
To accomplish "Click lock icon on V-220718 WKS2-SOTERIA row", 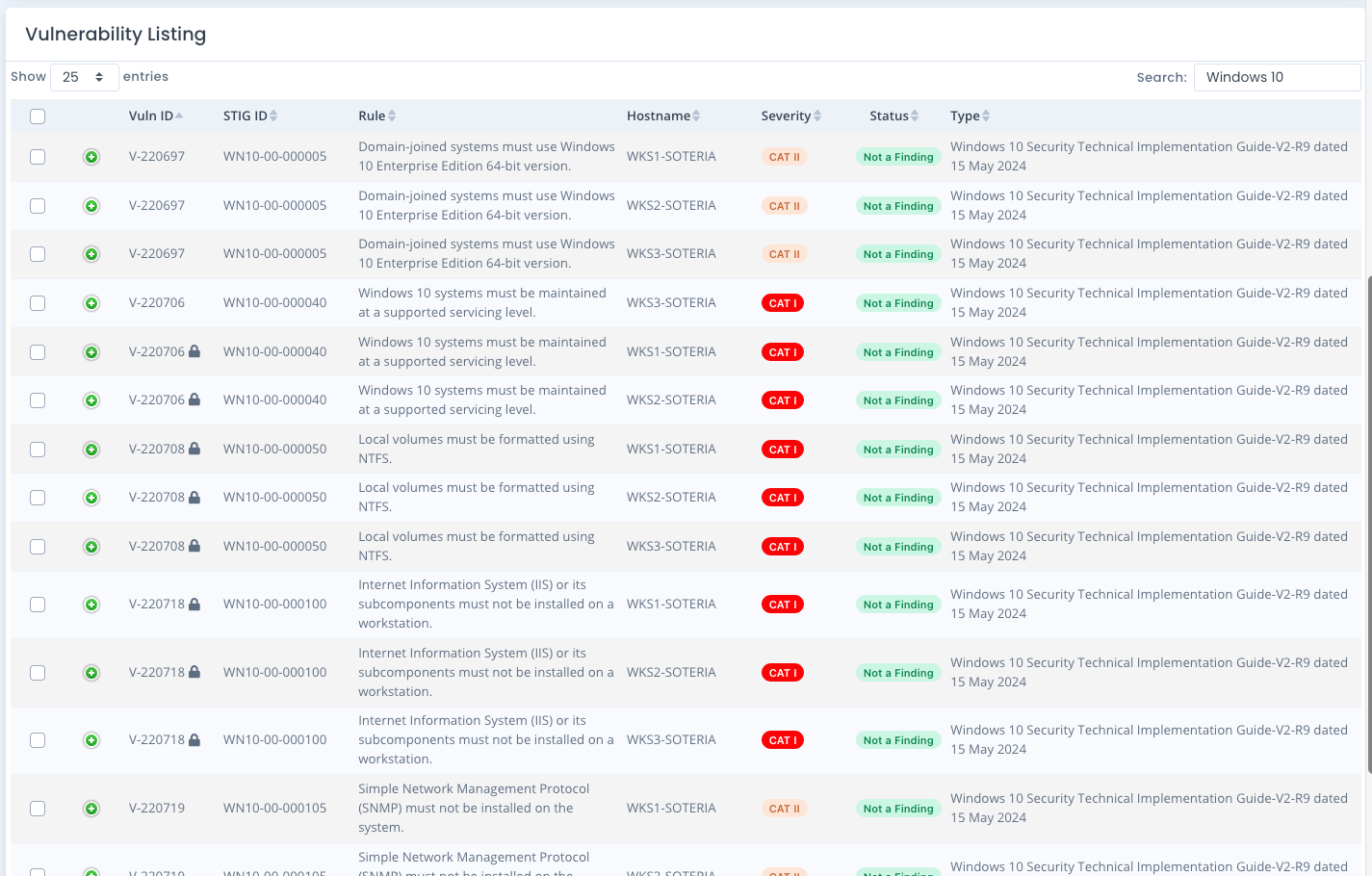I will [x=194, y=672].
